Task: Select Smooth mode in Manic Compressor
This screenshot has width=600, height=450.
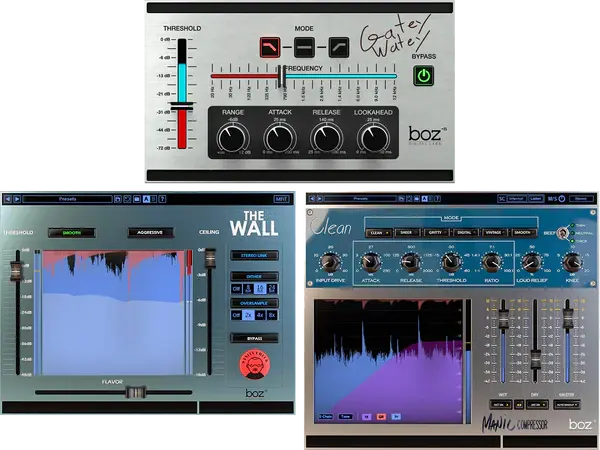Action: [x=523, y=233]
